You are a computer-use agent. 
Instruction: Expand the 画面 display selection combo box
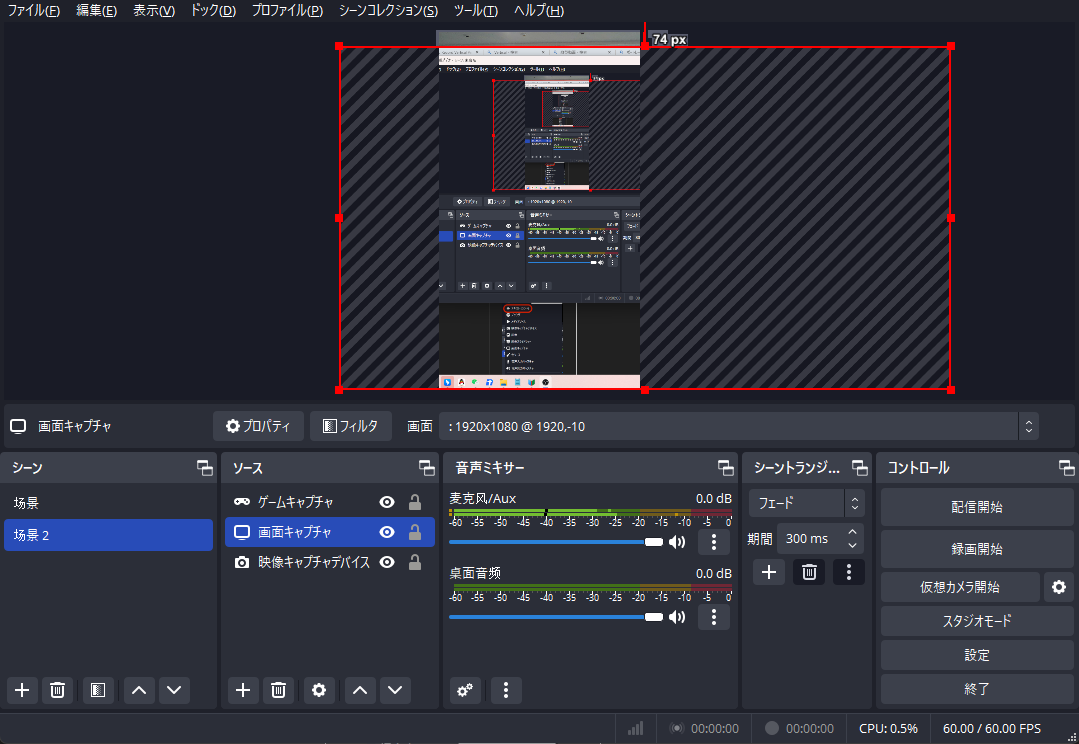click(1028, 426)
